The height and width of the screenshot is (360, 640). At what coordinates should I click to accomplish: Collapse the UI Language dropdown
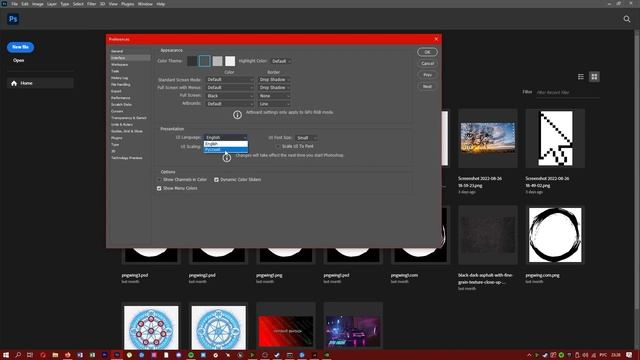pyautogui.click(x=226, y=138)
